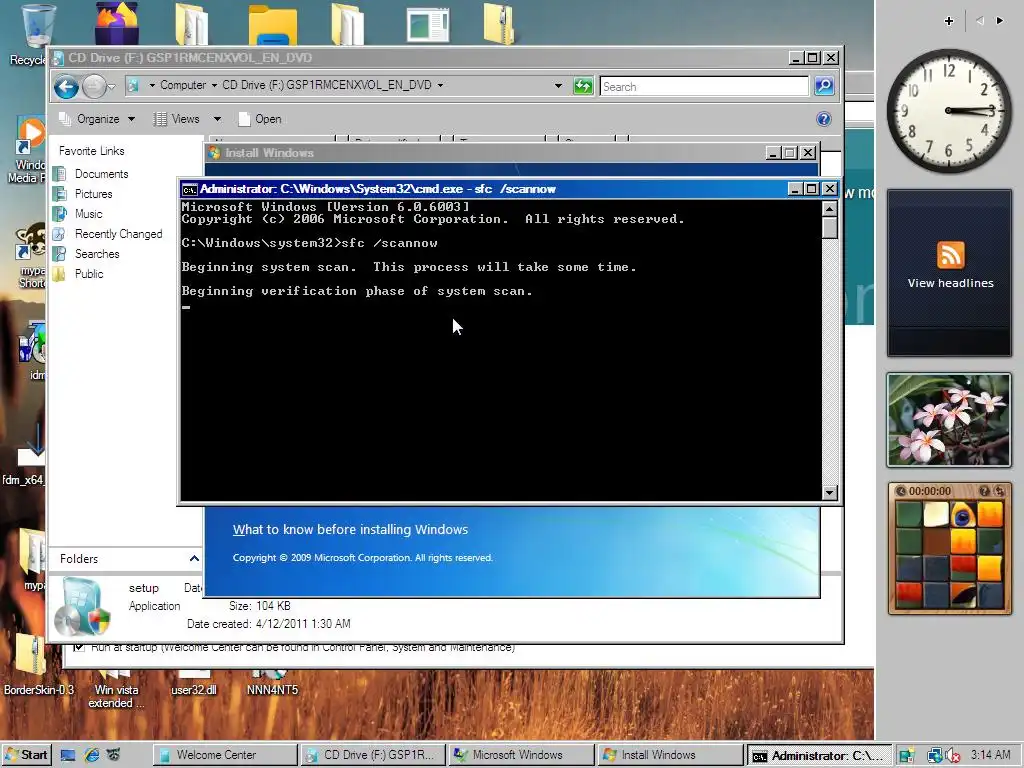The height and width of the screenshot is (768, 1024).
Task: Click the cmd vertical scroll thumb
Action: (829, 228)
